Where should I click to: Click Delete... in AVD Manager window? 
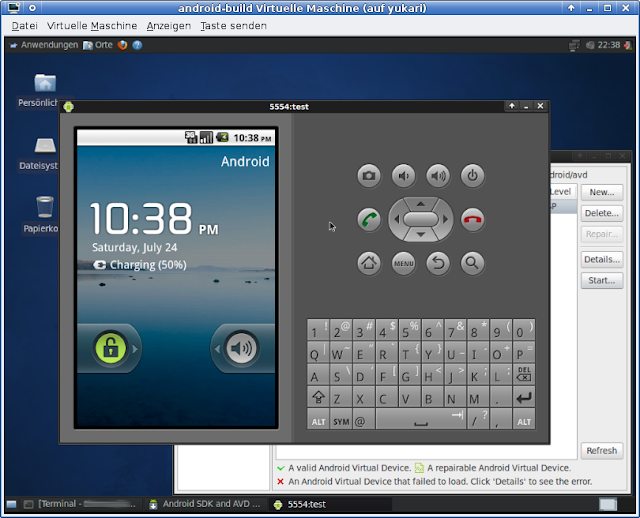[602, 213]
